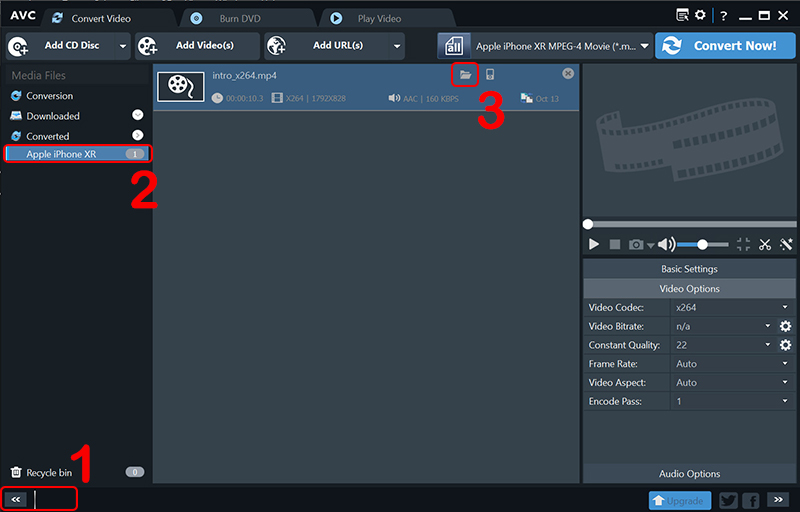Remove intro_x264.mp4 with its X button
Viewport: 800px width, 512px height.
568,73
